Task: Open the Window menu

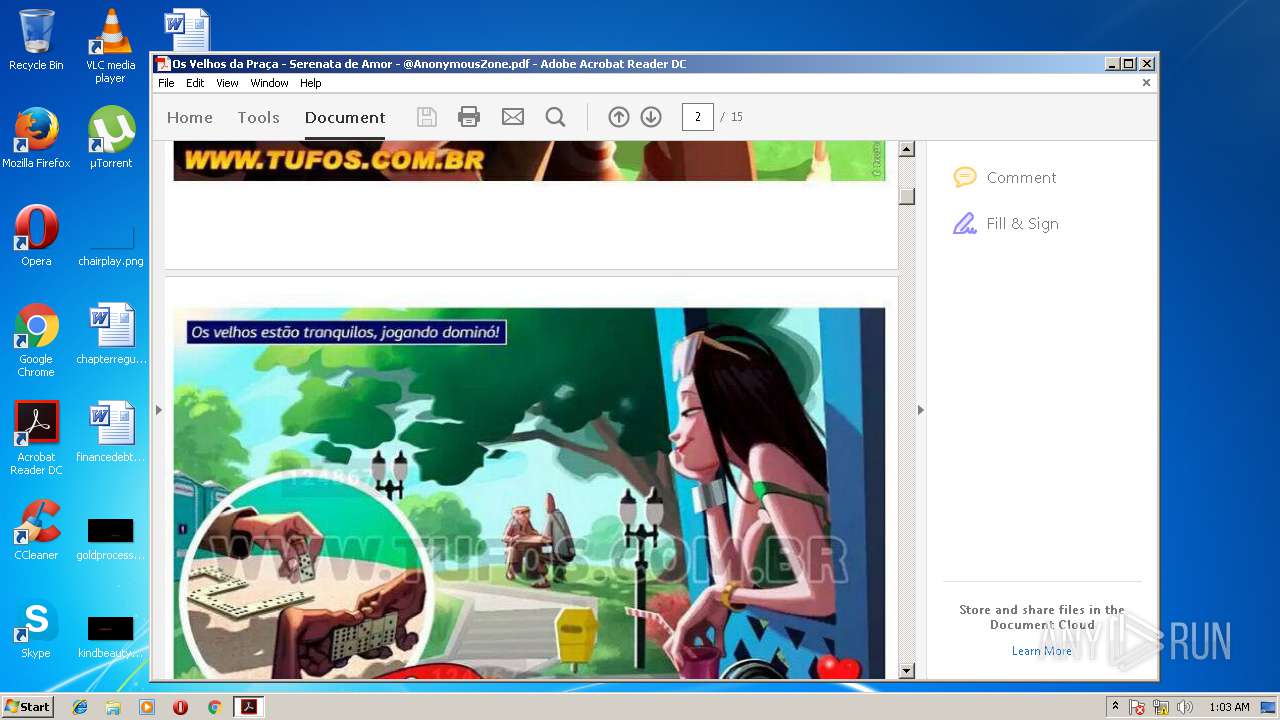Action: [269, 83]
